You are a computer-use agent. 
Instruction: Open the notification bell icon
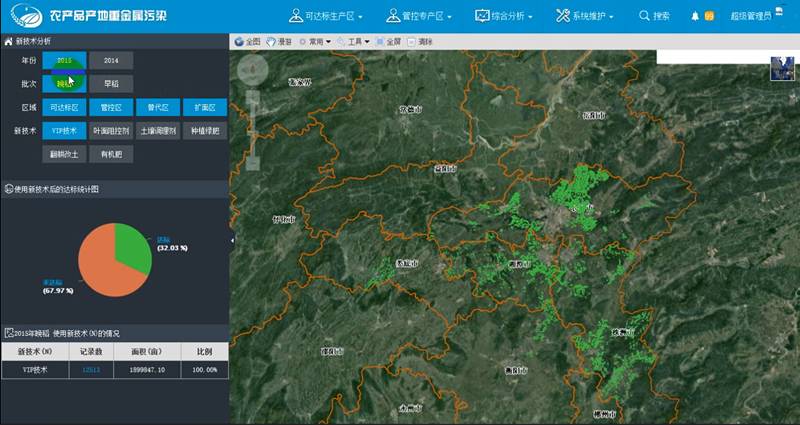(695, 16)
